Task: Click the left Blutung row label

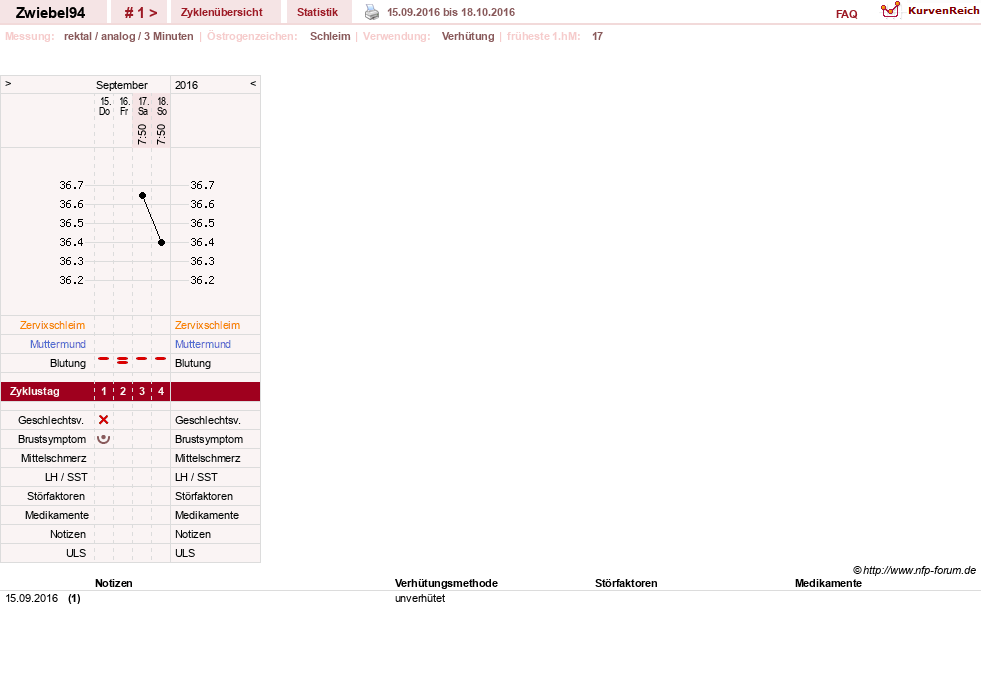Action: [x=68, y=363]
